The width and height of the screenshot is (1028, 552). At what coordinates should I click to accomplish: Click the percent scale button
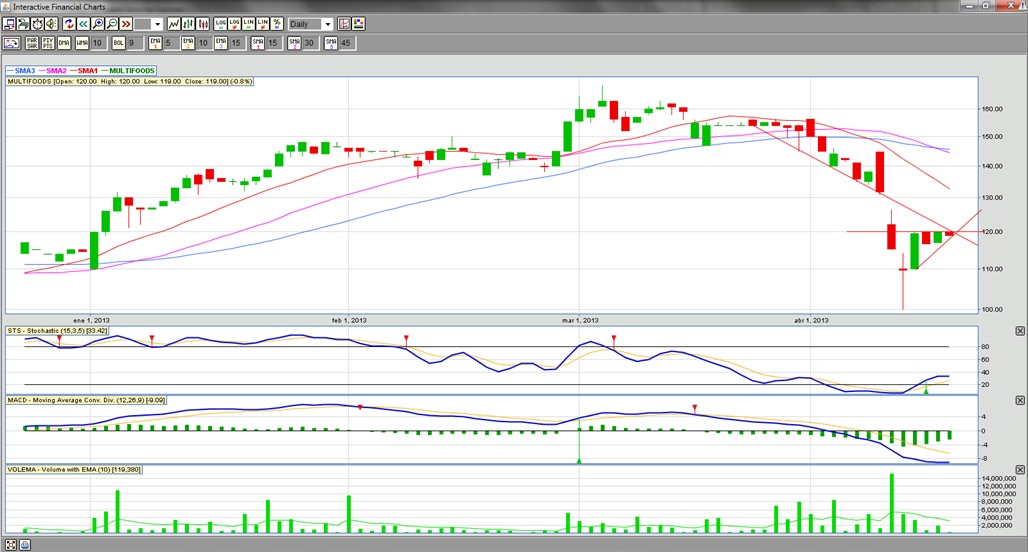pos(277,23)
